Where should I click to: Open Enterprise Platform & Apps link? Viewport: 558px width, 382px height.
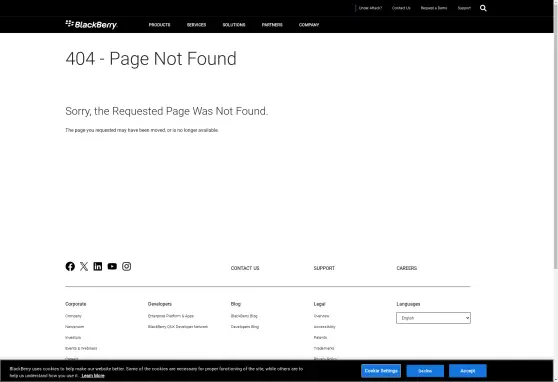click(171, 316)
